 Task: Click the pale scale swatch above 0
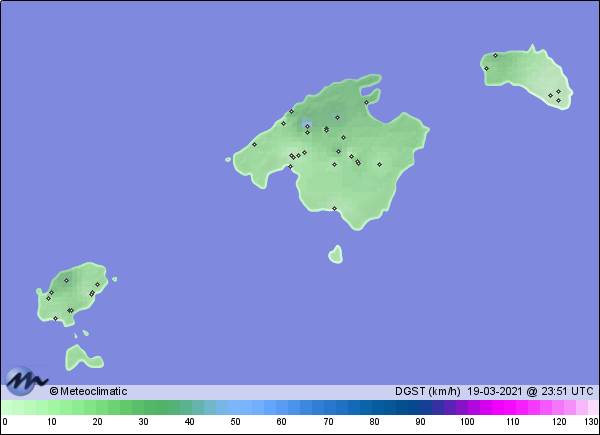click(6, 408)
